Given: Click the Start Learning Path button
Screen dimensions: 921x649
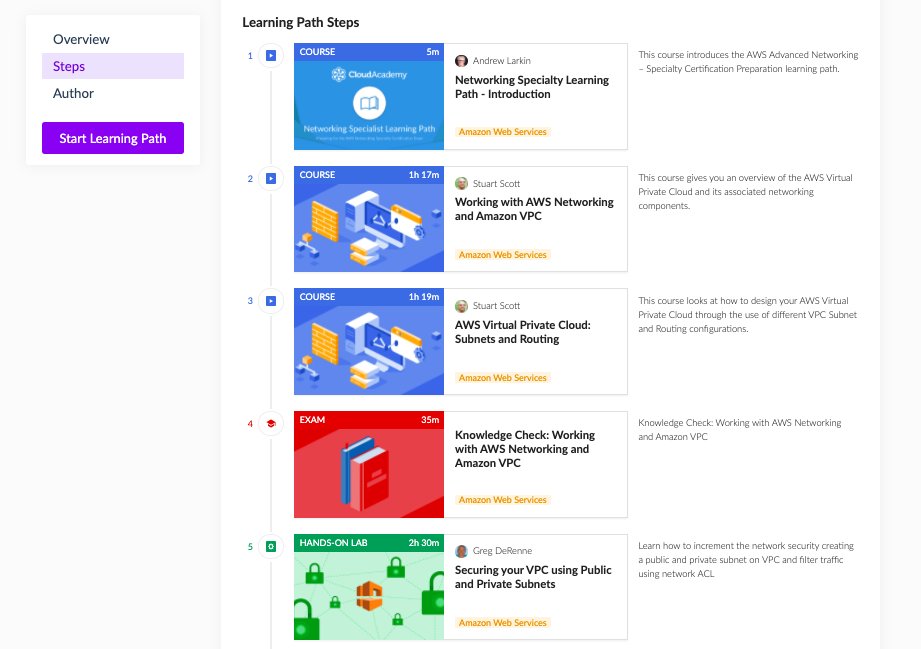Looking at the screenshot, I should tap(113, 138).
